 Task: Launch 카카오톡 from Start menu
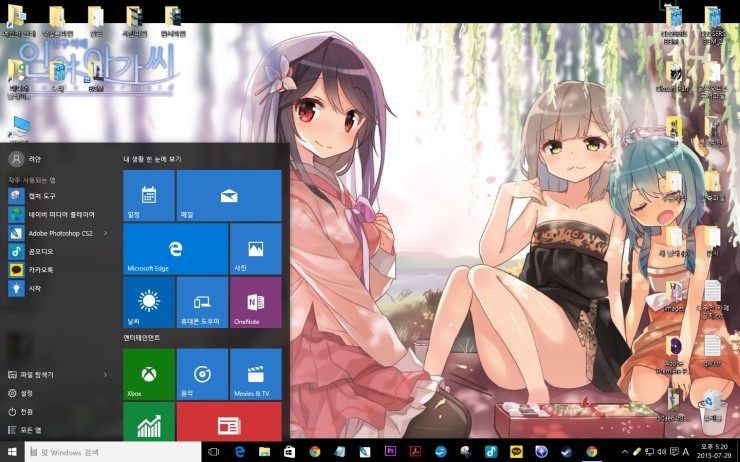[59, 270]
